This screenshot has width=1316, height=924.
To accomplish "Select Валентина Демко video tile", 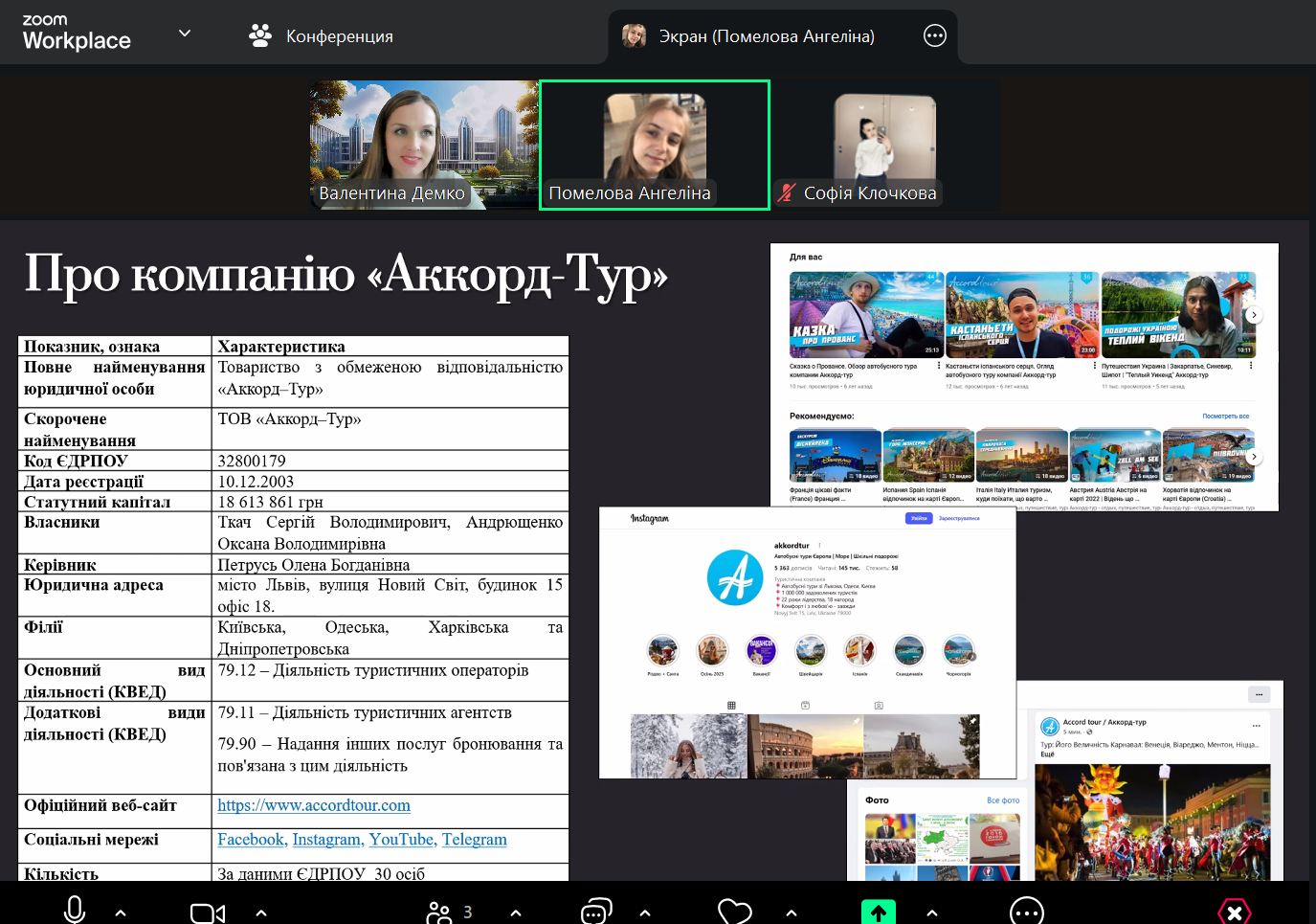I will [424, 145].
